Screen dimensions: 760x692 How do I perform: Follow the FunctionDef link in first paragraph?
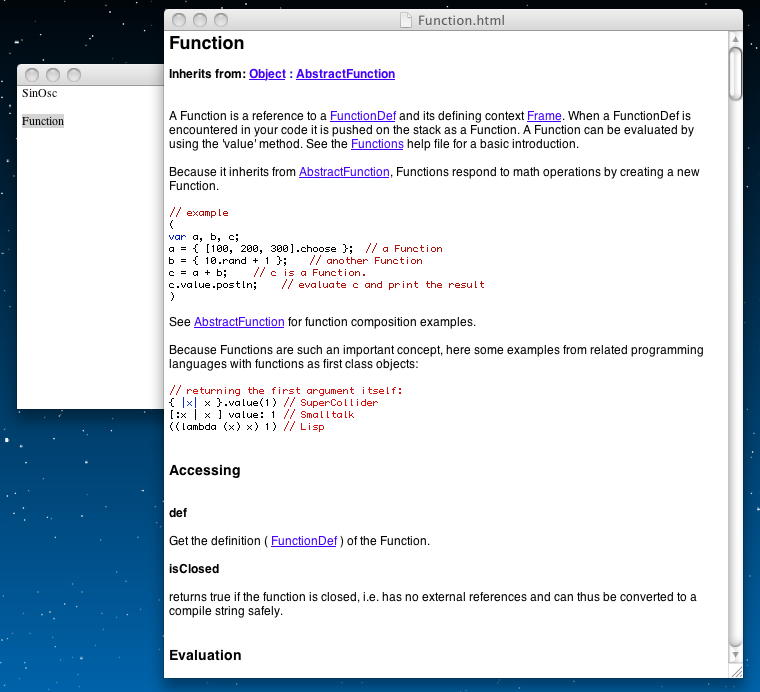tap(363, 116)
